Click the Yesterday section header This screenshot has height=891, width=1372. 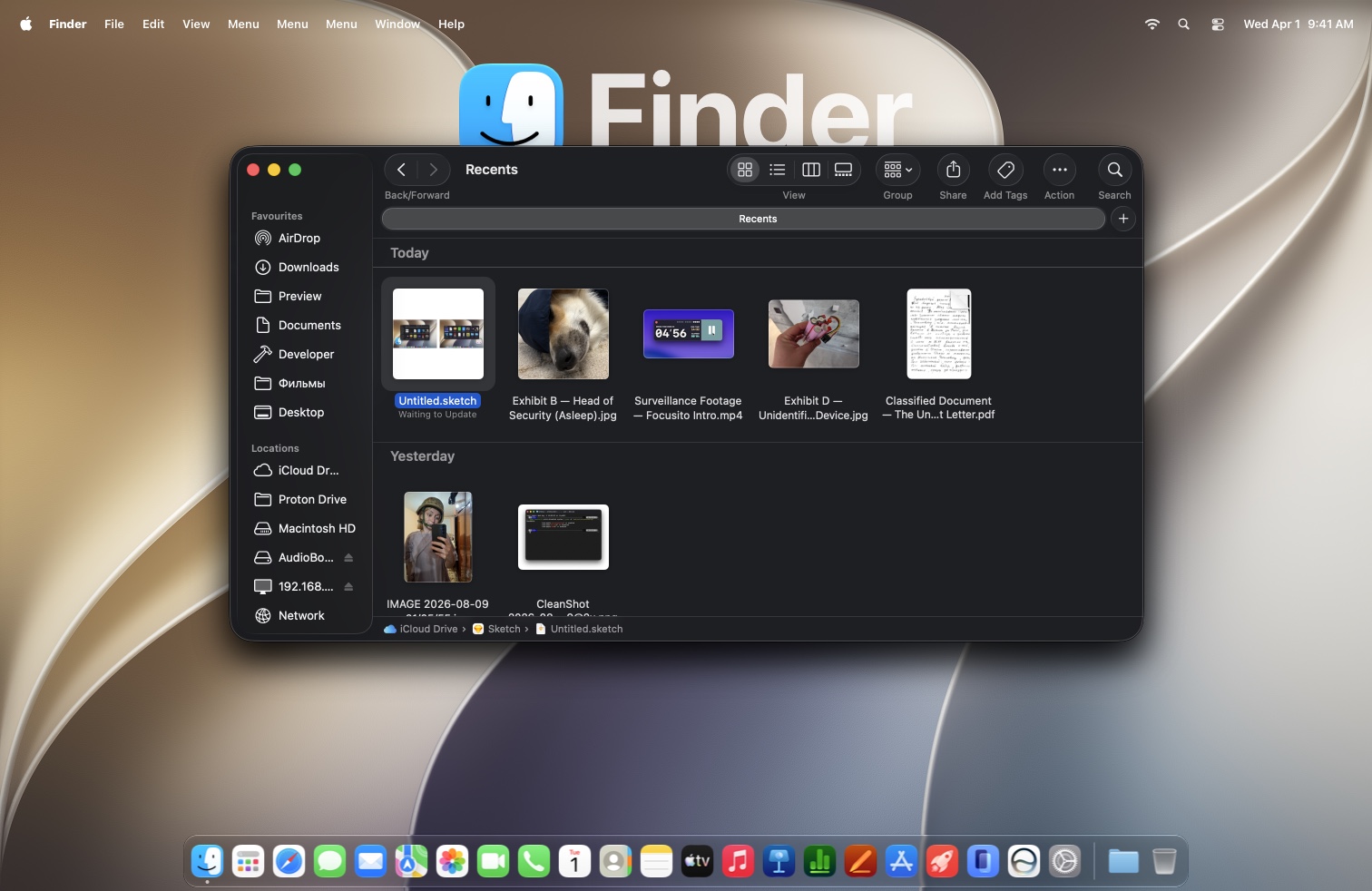(422, 456)
